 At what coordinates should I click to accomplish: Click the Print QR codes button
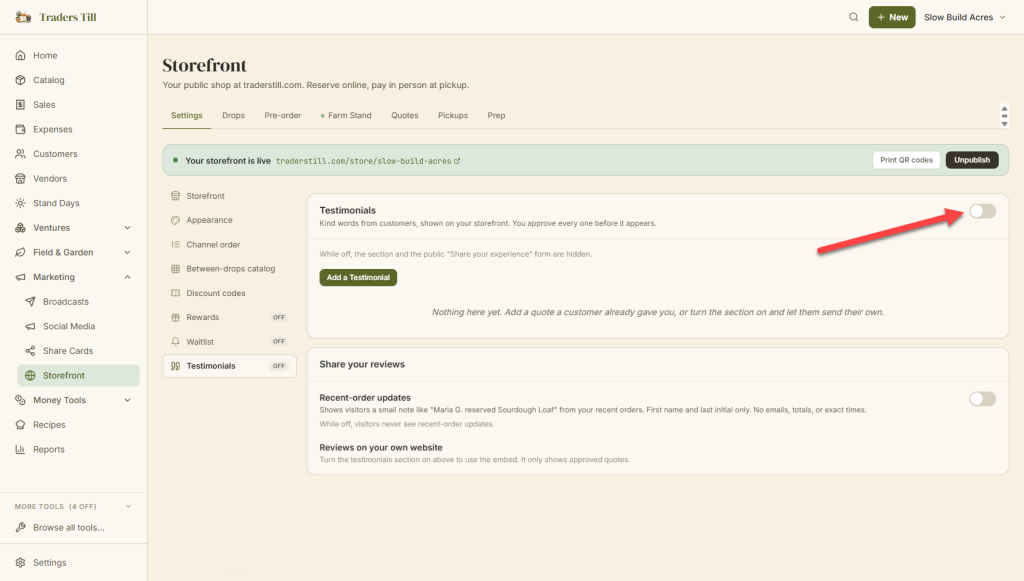(906, 160)
